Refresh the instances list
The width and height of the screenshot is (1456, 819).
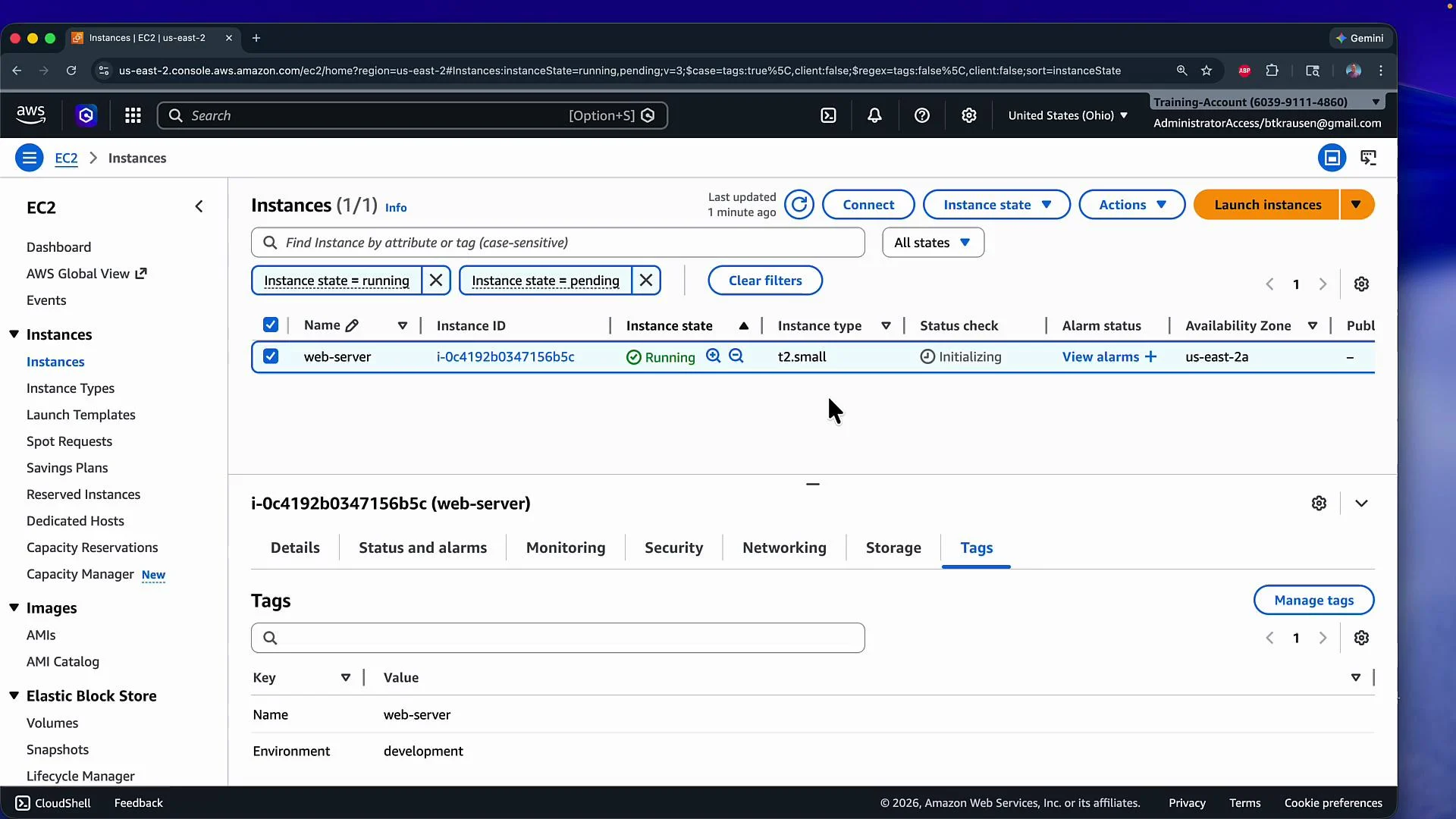(x=799, y=205)
